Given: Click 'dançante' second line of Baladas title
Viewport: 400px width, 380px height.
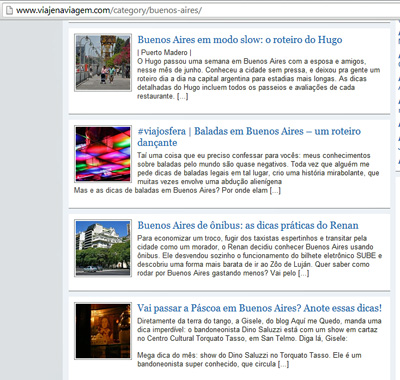Looking at the screenshot, I should pos(157,143).
